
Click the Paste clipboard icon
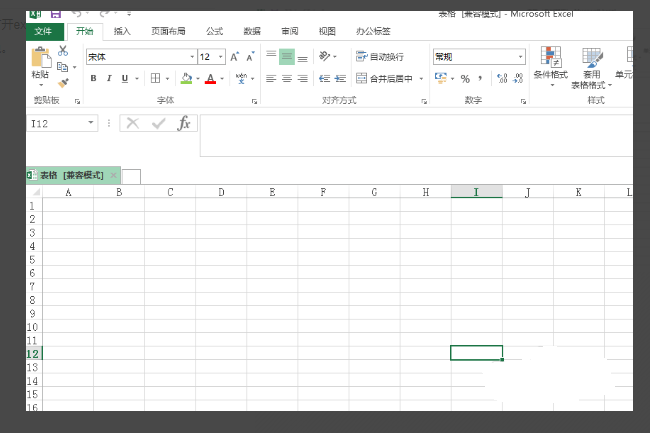pyautogui.click(x=40, y=60)
